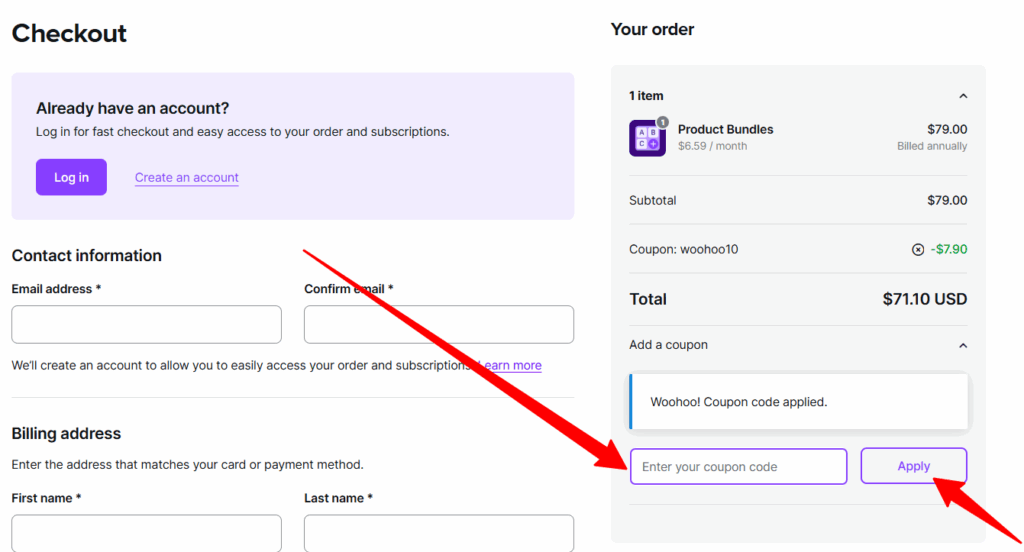Click the 'Woohoo! Coupon code applied.' notice
The width and height of the screenshot is (1024, 552).
point(799,402)
